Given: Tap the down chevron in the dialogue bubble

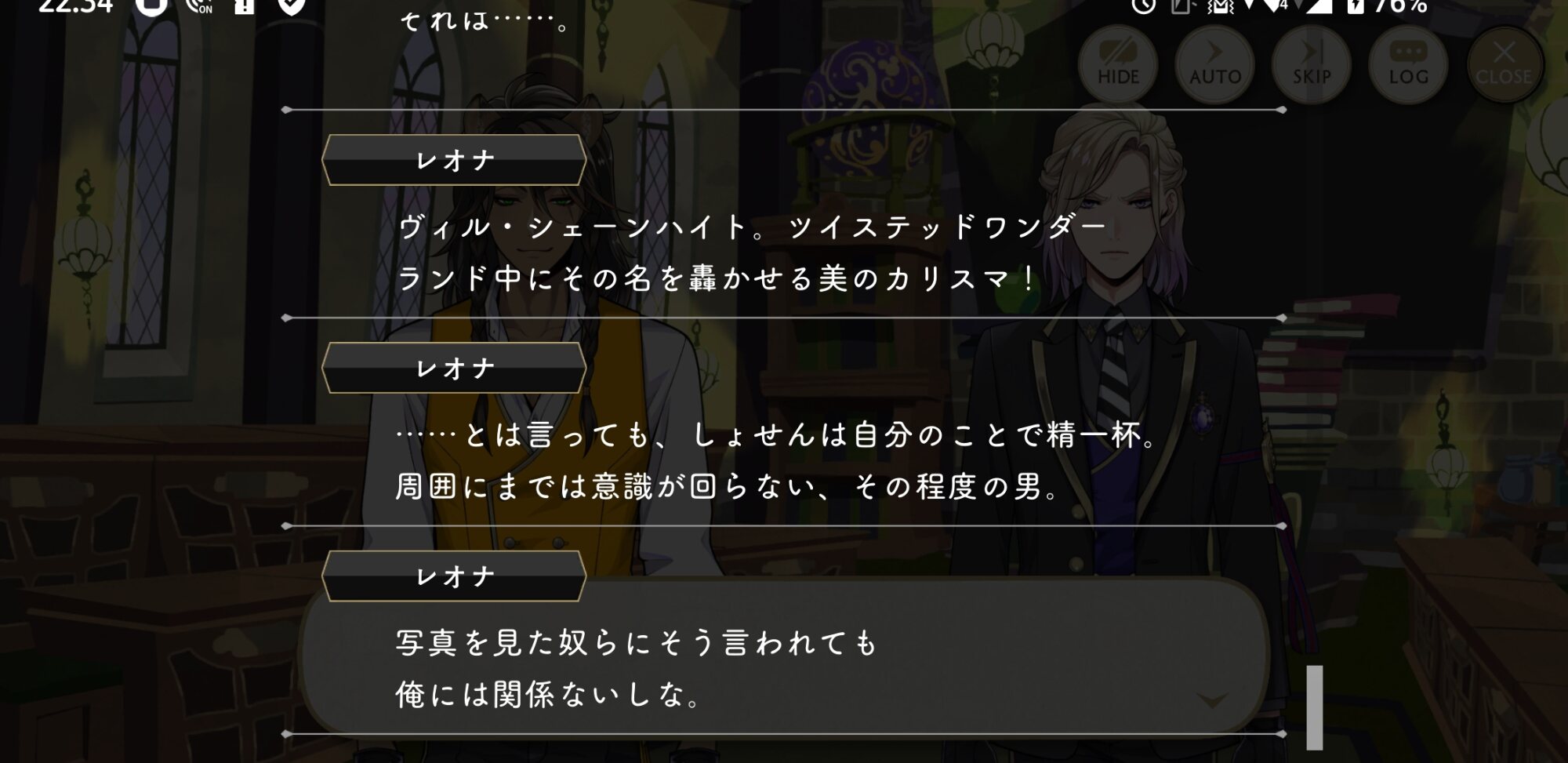Looking at the screenshot, I should pyautogui.click(x=1212, y=700).
